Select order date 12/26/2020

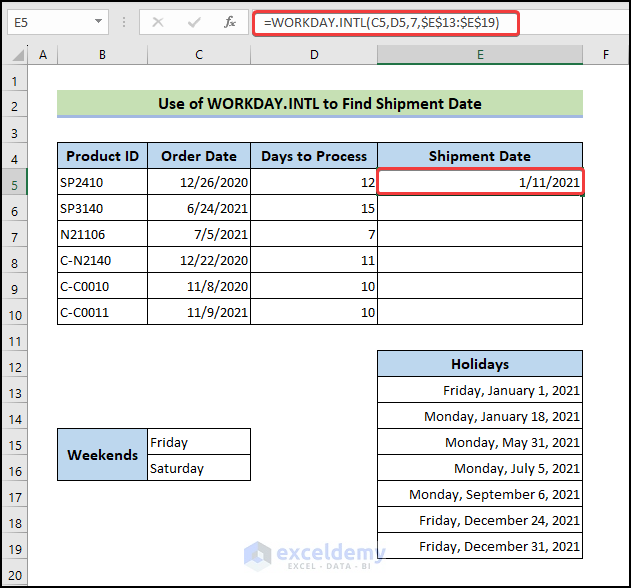pyautogui.click(x=199, y=182)
